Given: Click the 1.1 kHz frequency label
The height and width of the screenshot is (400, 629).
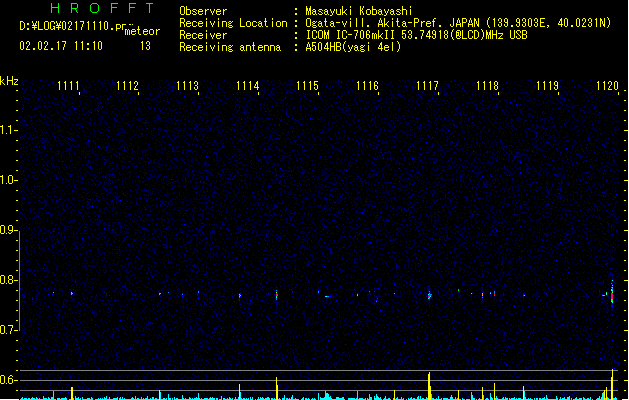Looking at the screenshot, I should tap(8, 130).
